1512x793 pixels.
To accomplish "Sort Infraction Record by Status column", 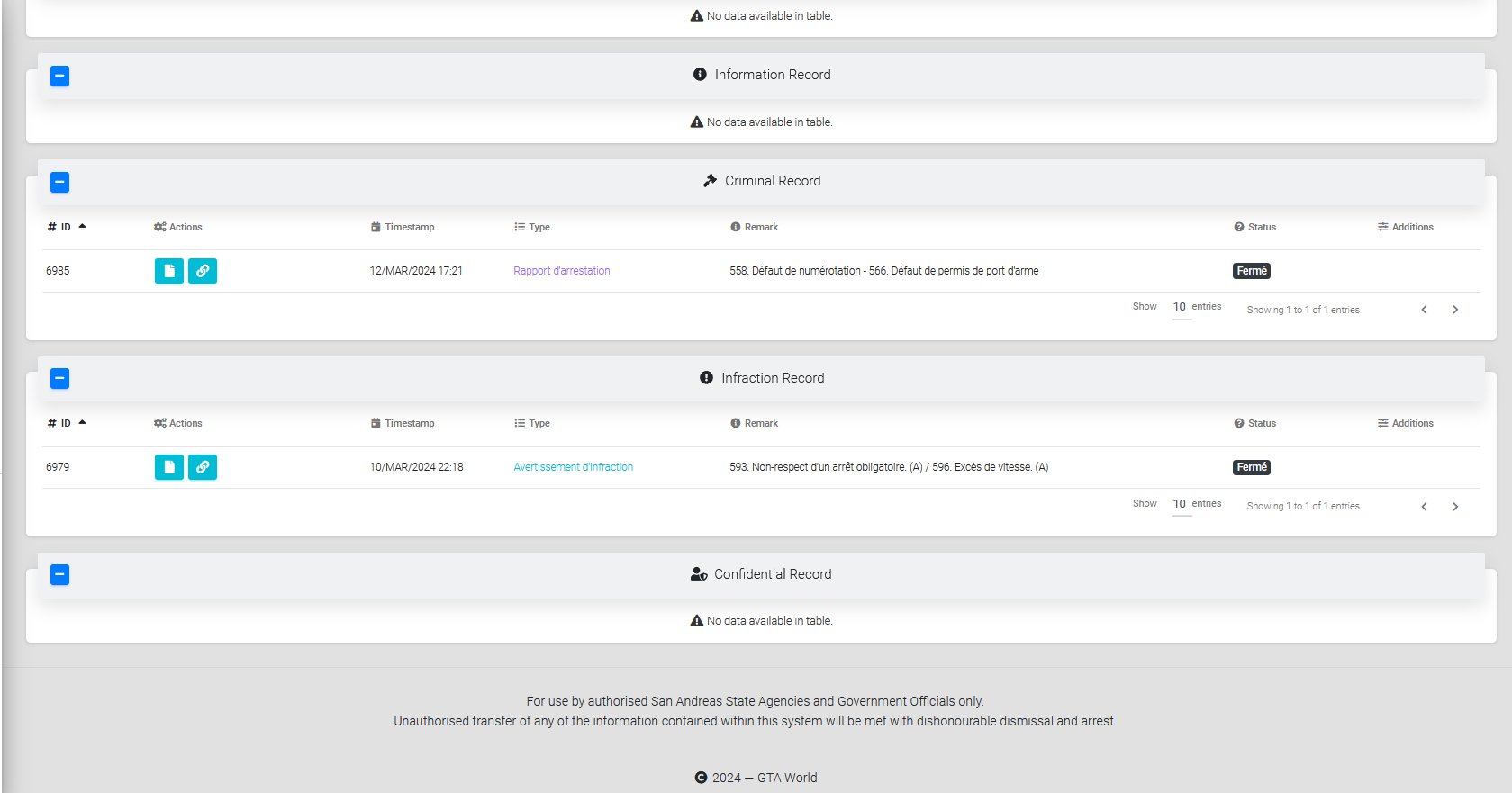I will [x=1255, y=423].
